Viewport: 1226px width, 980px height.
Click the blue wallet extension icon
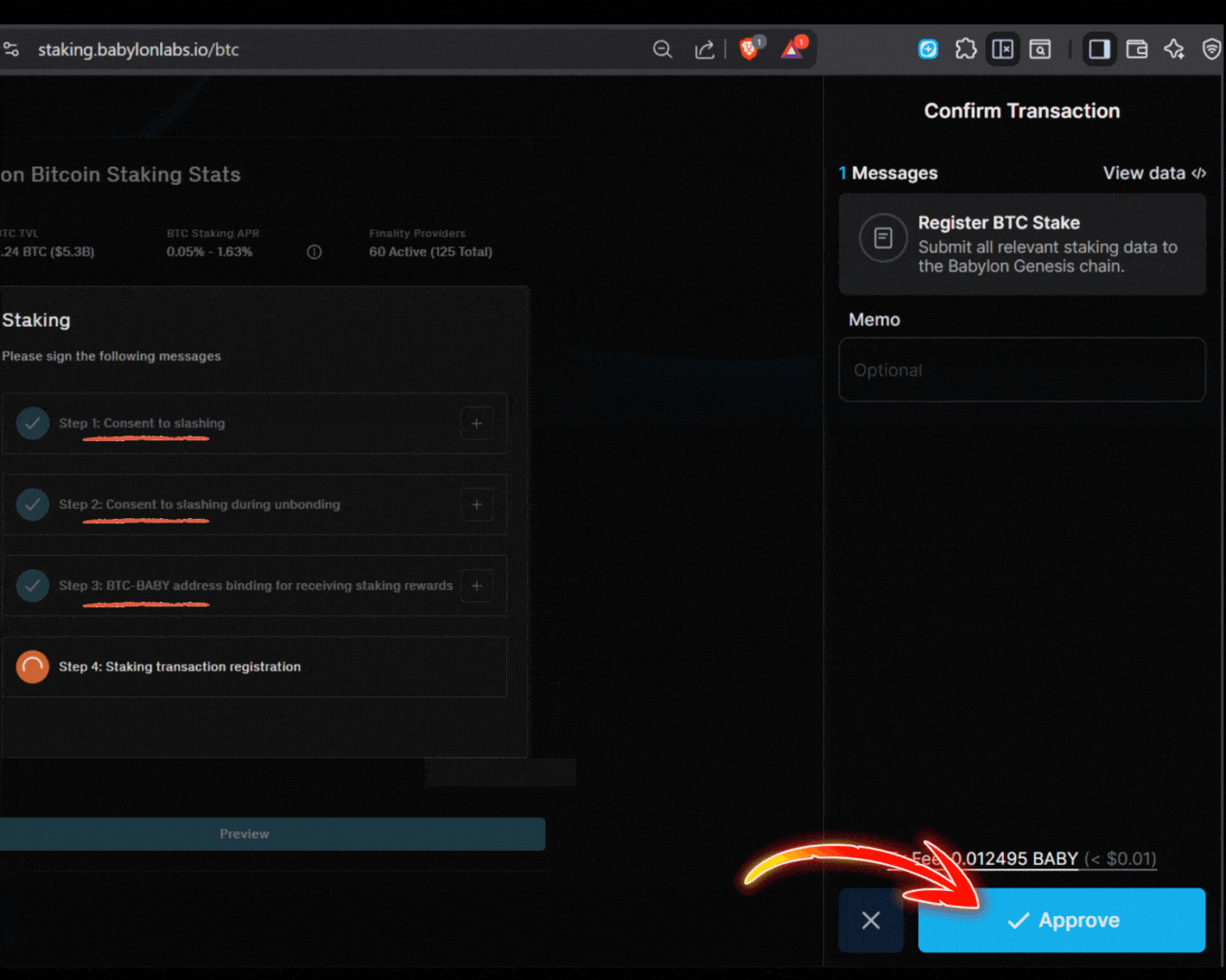[x=928, y=49]
